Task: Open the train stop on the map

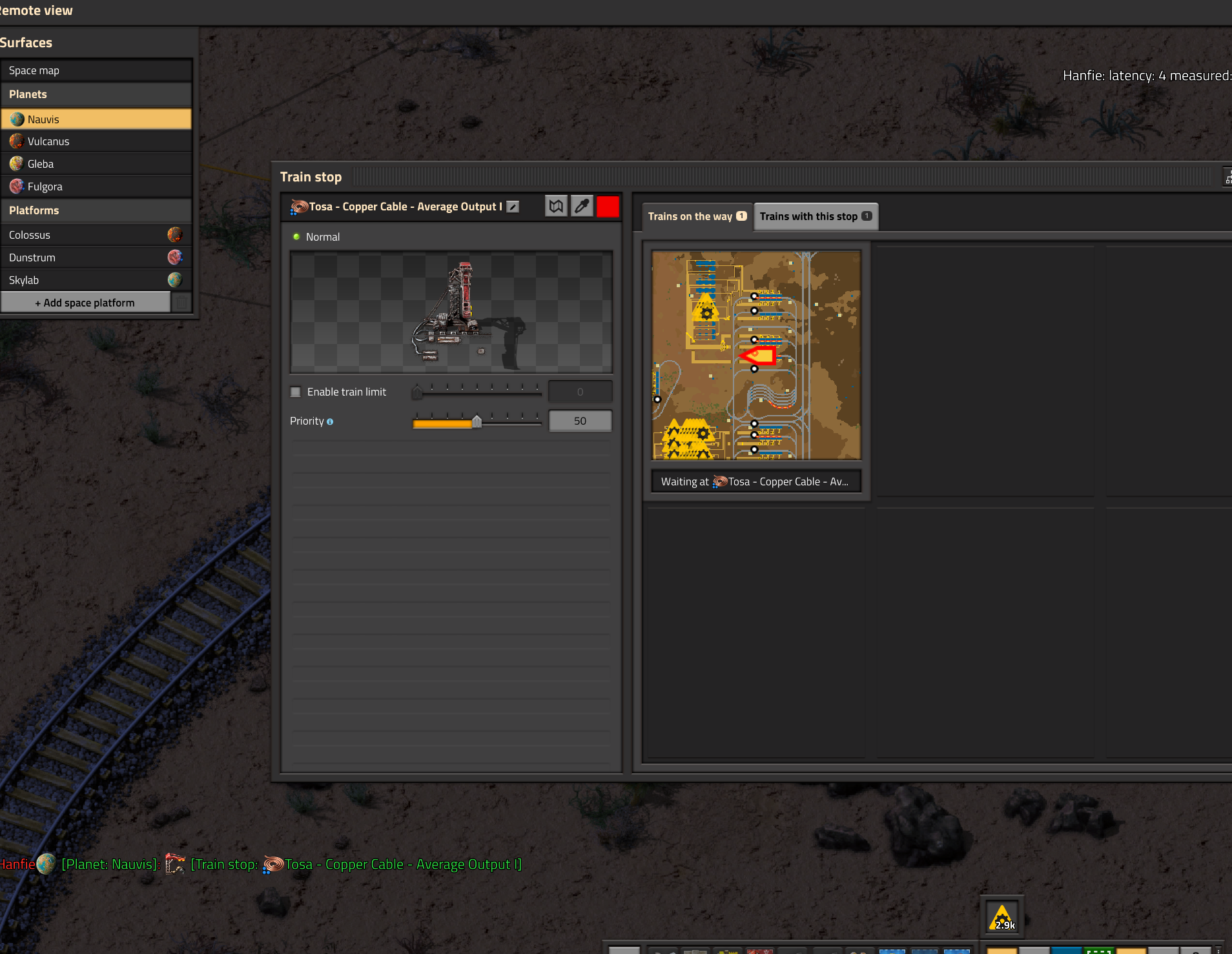Action: 556,207
